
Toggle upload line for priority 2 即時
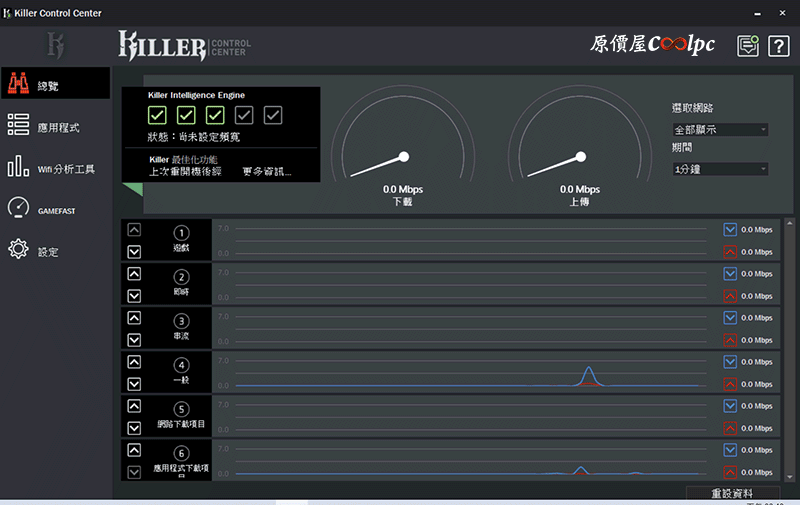click(x=730, y=296)
